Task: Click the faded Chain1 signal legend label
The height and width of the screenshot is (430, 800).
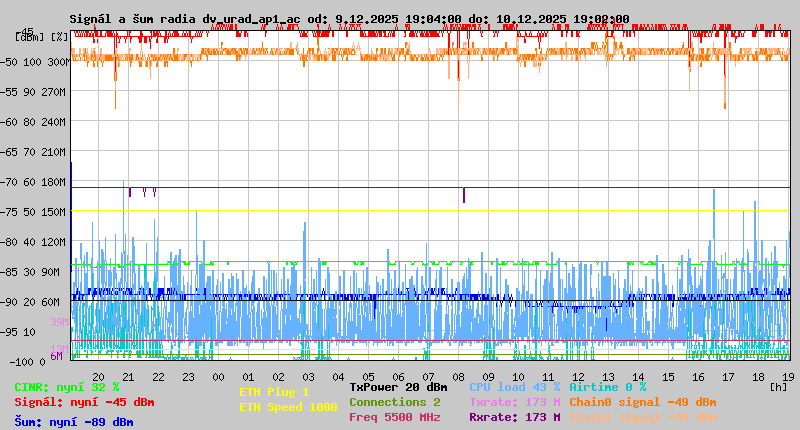Action: tap(642, 417)
